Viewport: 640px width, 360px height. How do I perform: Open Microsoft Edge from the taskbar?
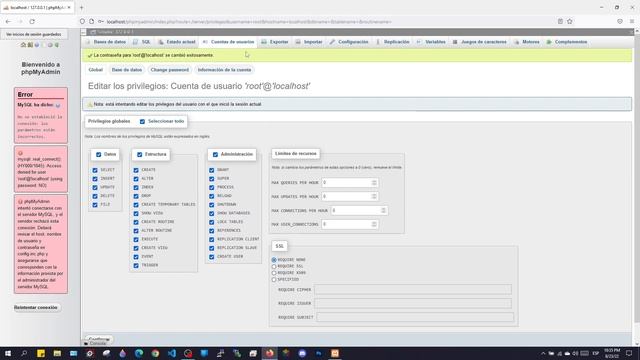pos(139,353)
